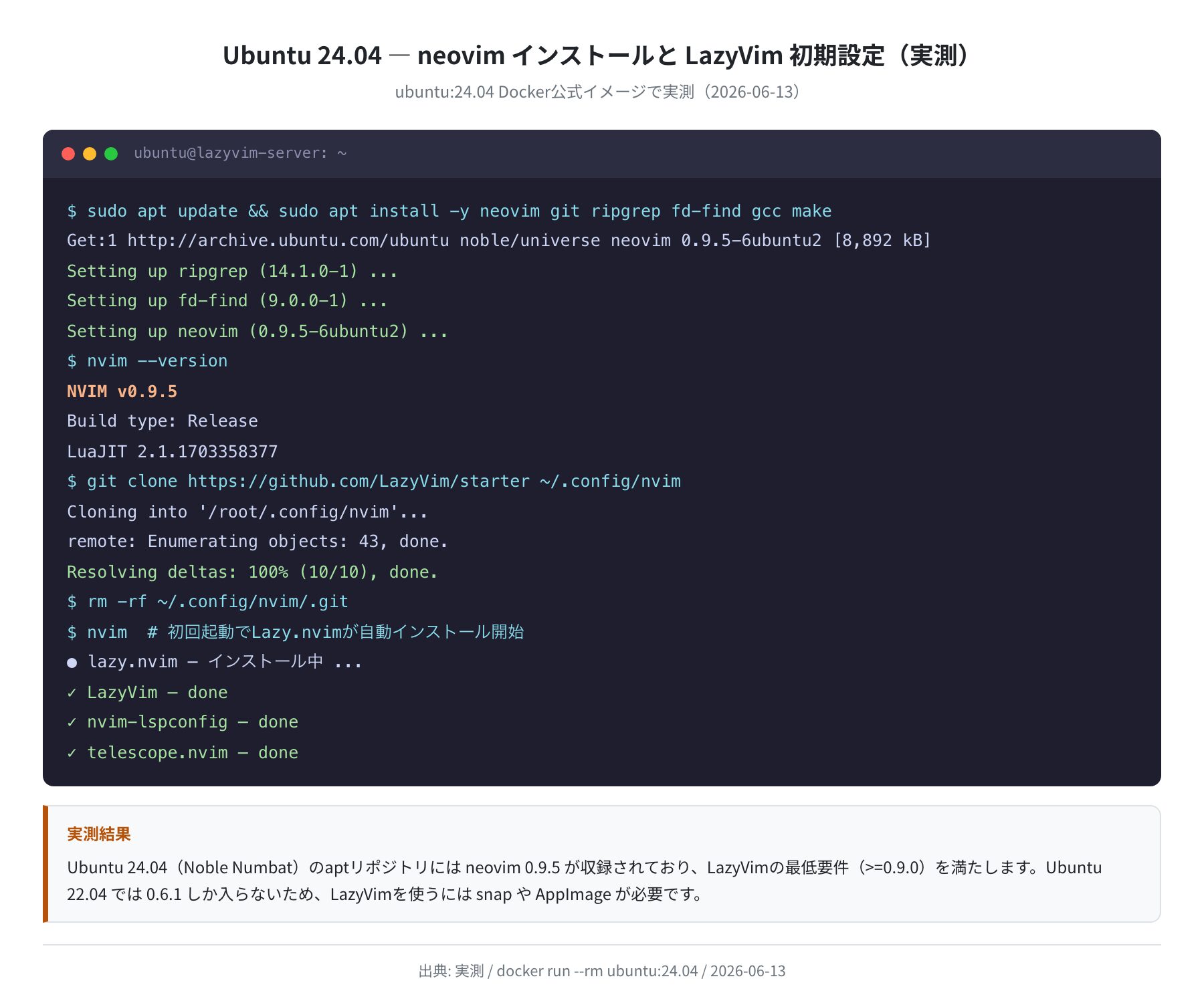Click the 'Setting up neovim (0.9.5-6ubuntu2)' line

point(258,331)
